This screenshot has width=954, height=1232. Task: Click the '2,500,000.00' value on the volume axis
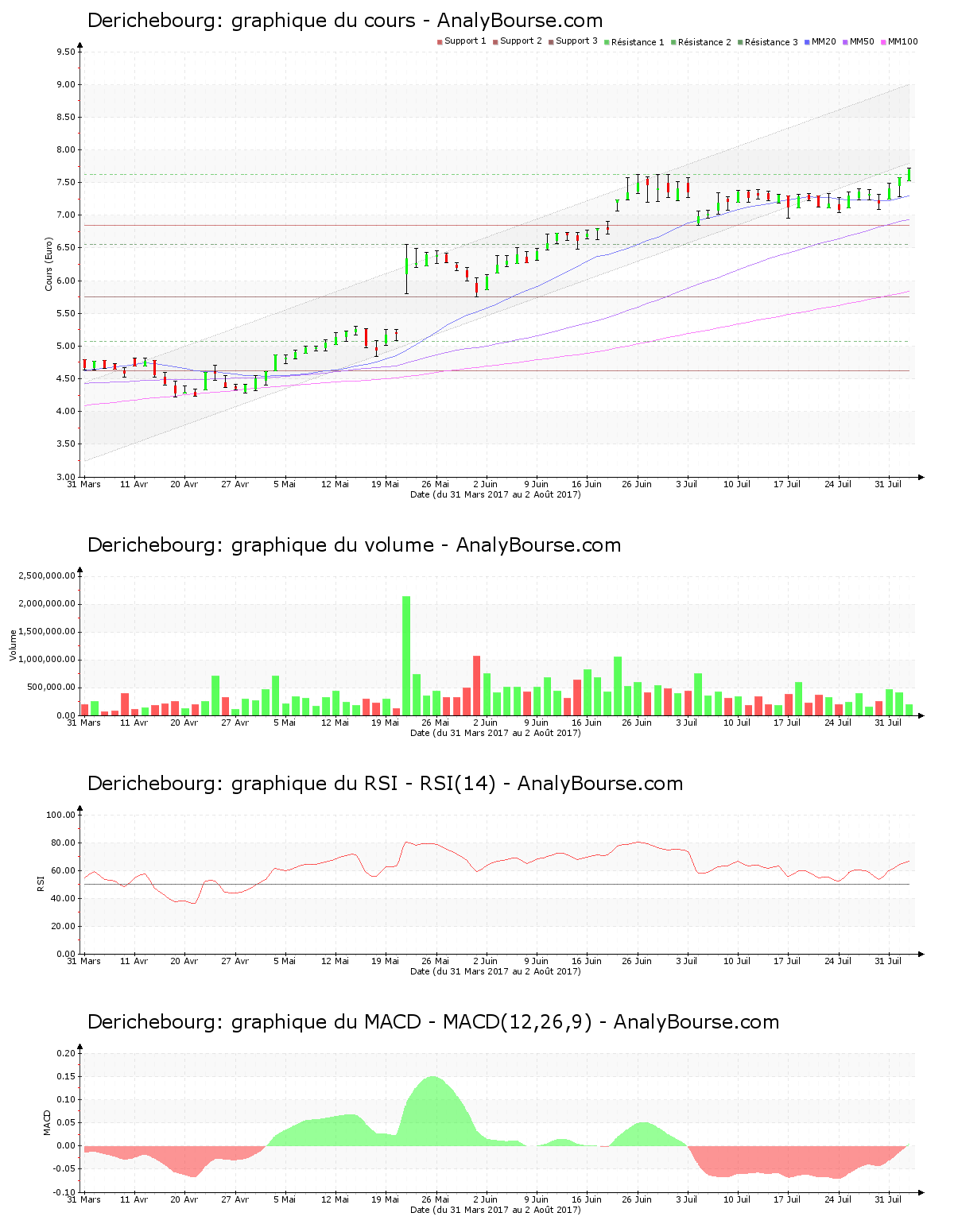47,575
